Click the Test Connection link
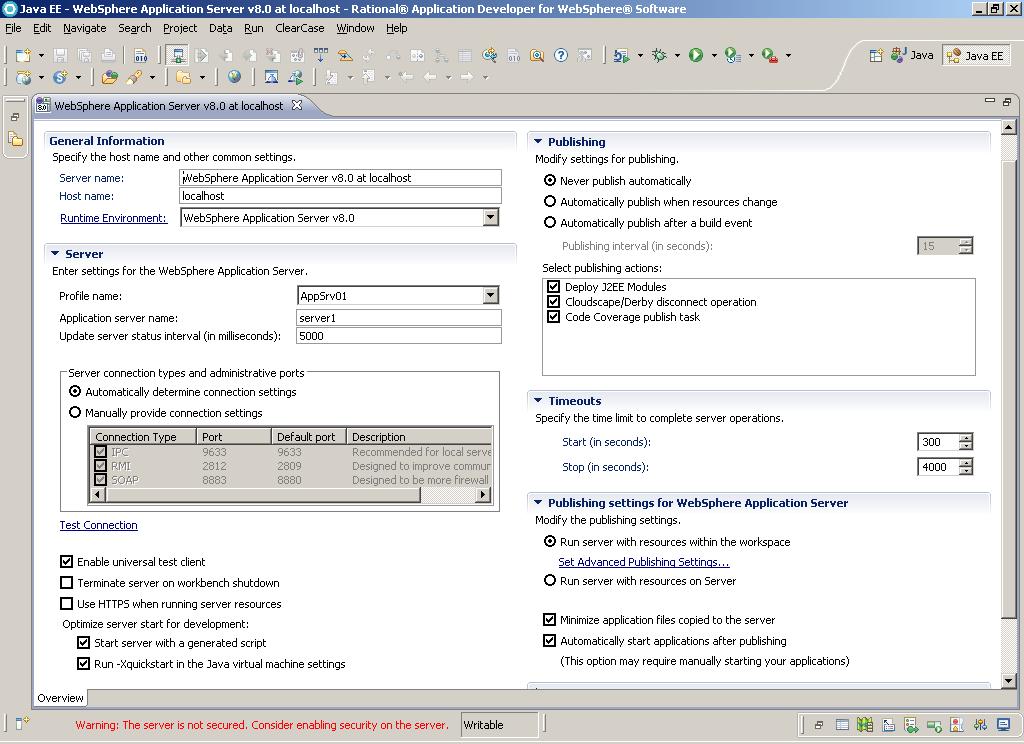 coord(99,525)
